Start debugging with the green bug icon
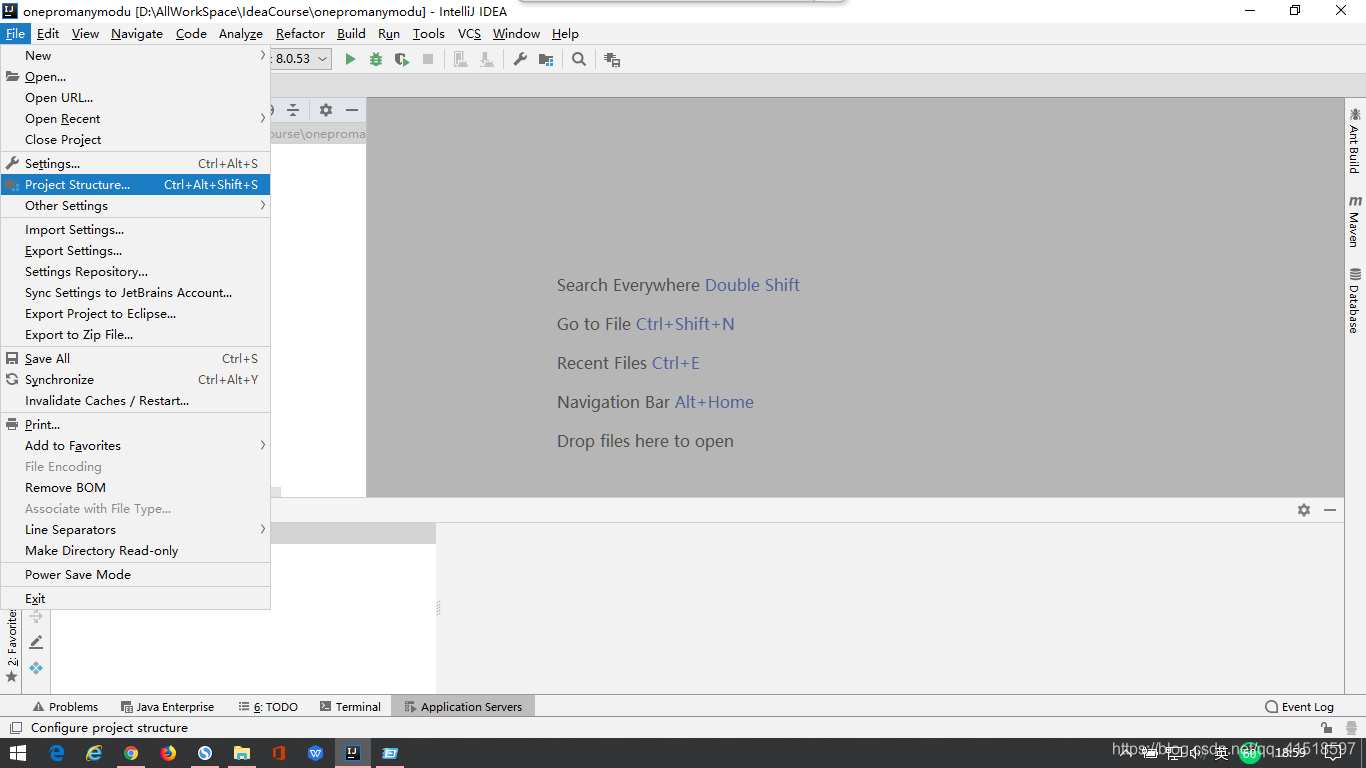This screenshot has width=1366, height=768. 376,59
